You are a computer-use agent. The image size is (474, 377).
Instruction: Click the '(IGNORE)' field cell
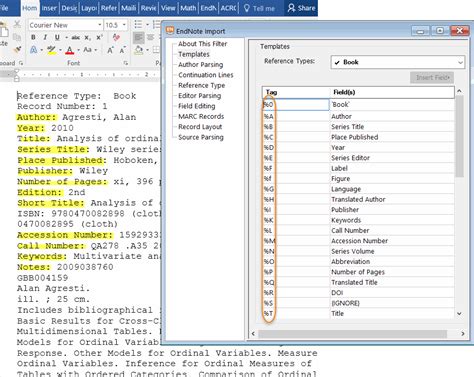click(392, 303)
